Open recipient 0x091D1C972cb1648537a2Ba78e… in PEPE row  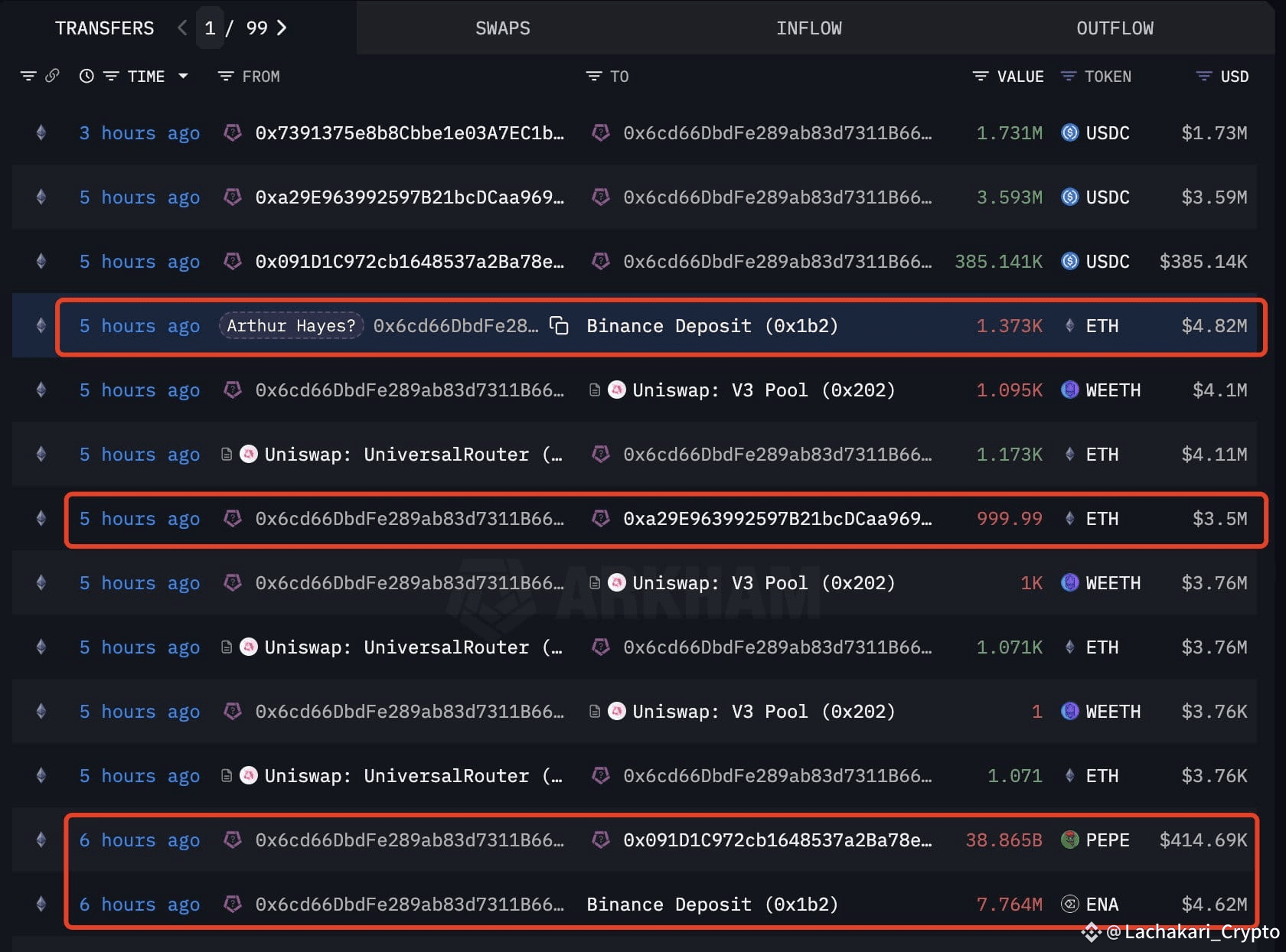(x=778, y=840)
